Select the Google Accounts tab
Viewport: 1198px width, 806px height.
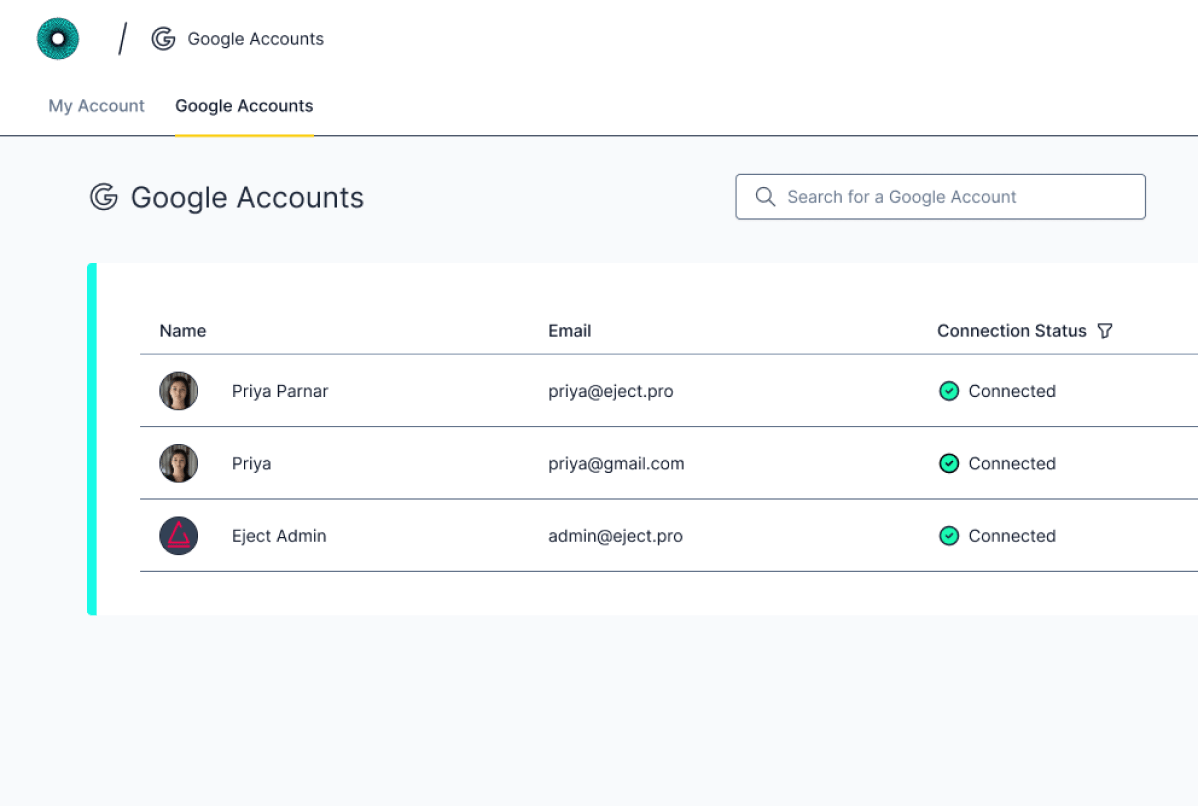coord(244,105)
